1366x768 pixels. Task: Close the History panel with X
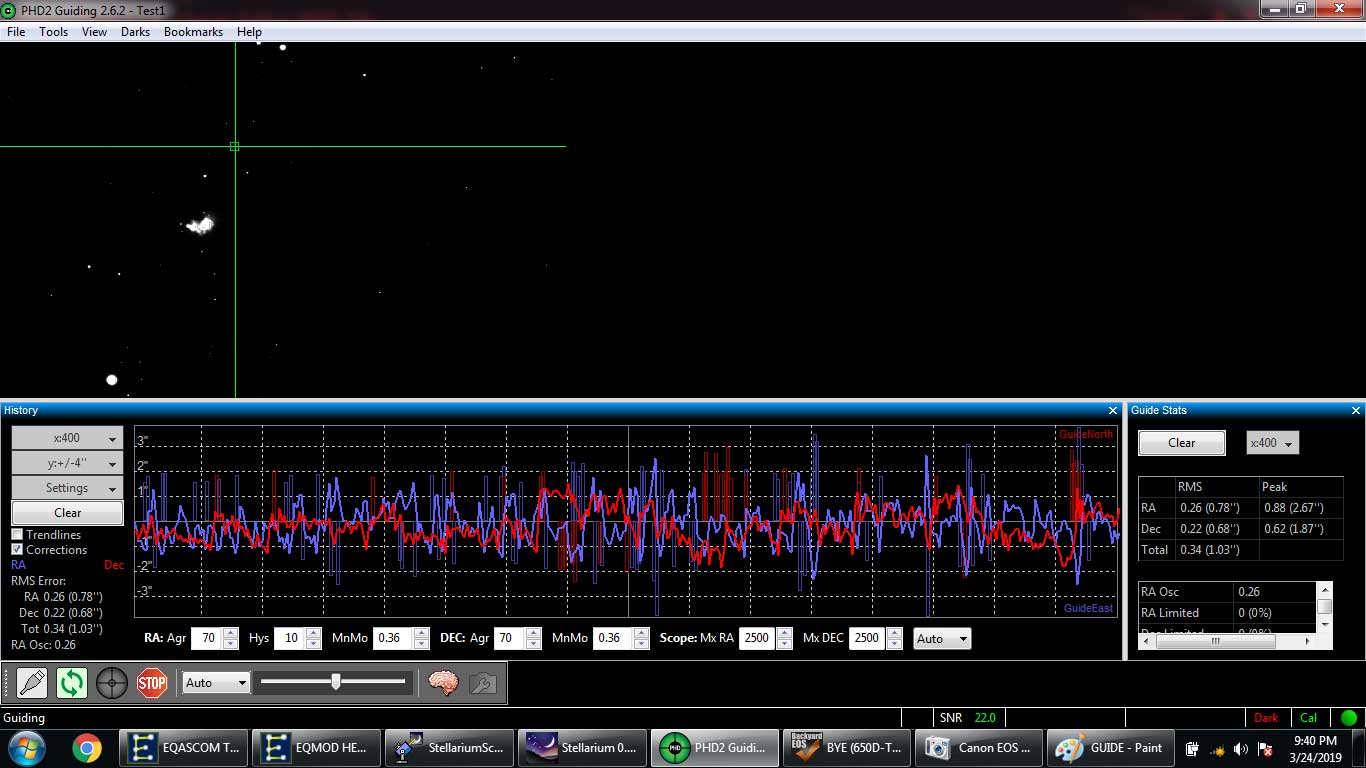click(x=1113, y=411)
